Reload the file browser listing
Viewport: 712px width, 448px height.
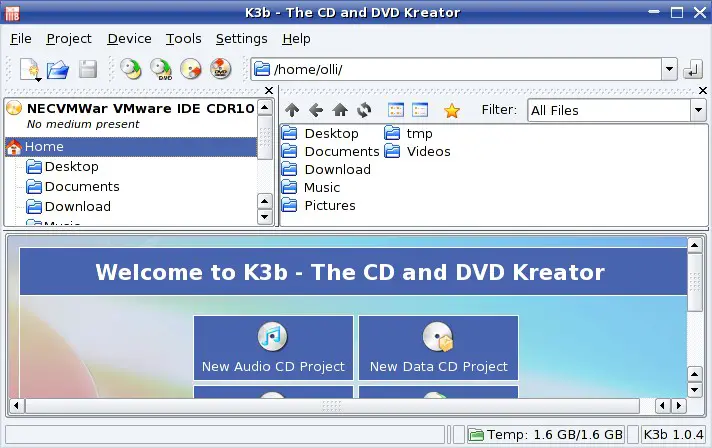coord(364,110)
